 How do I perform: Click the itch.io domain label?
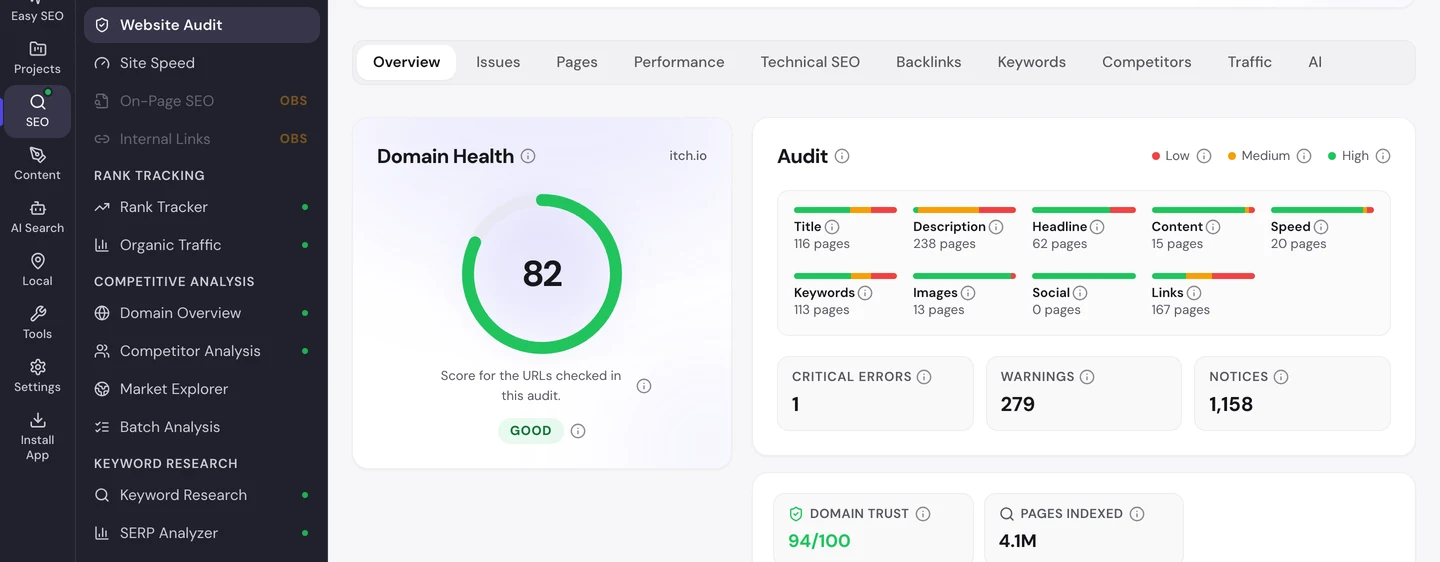[688, 156]
